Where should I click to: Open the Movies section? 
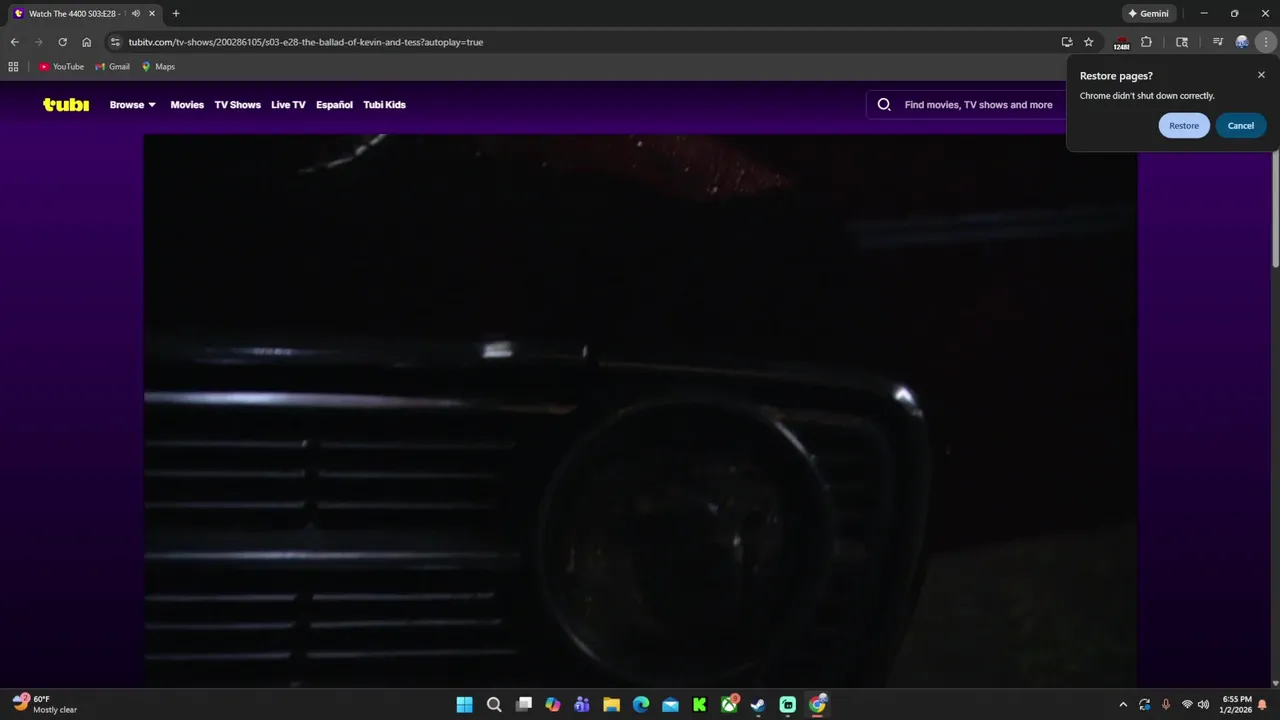coord(187,105)
